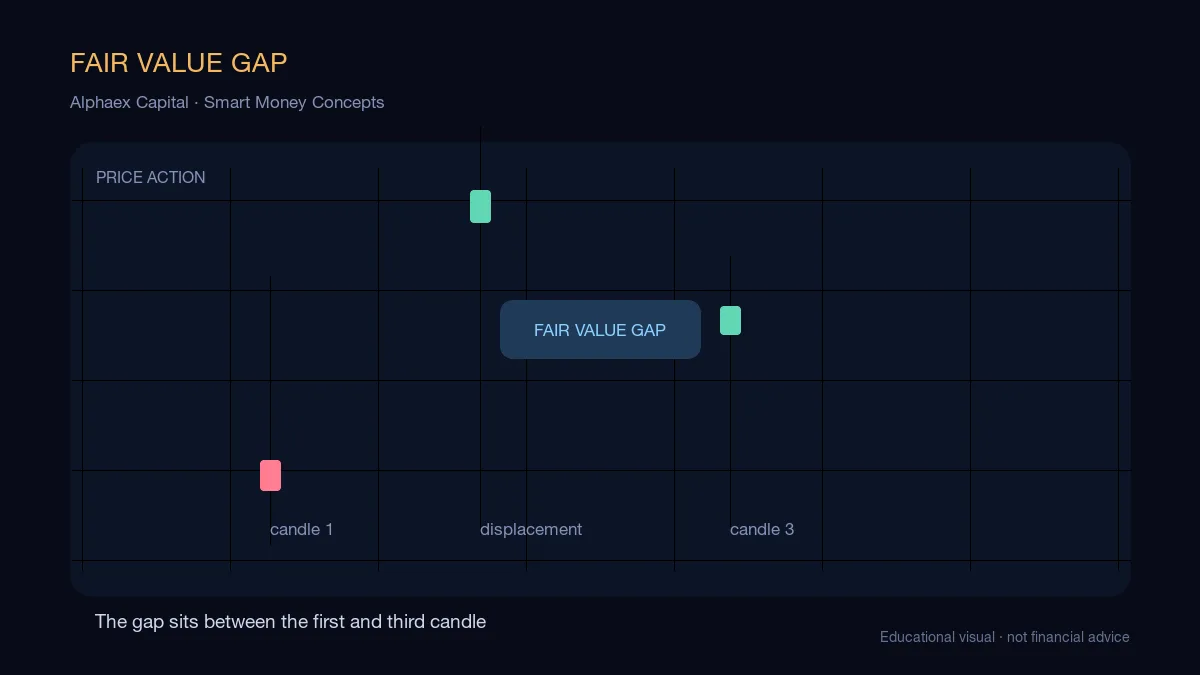Click upper wick above displacement candle body
Image resolution: width=1200 pixels, height=675 pixels.
tap(480, 158)
